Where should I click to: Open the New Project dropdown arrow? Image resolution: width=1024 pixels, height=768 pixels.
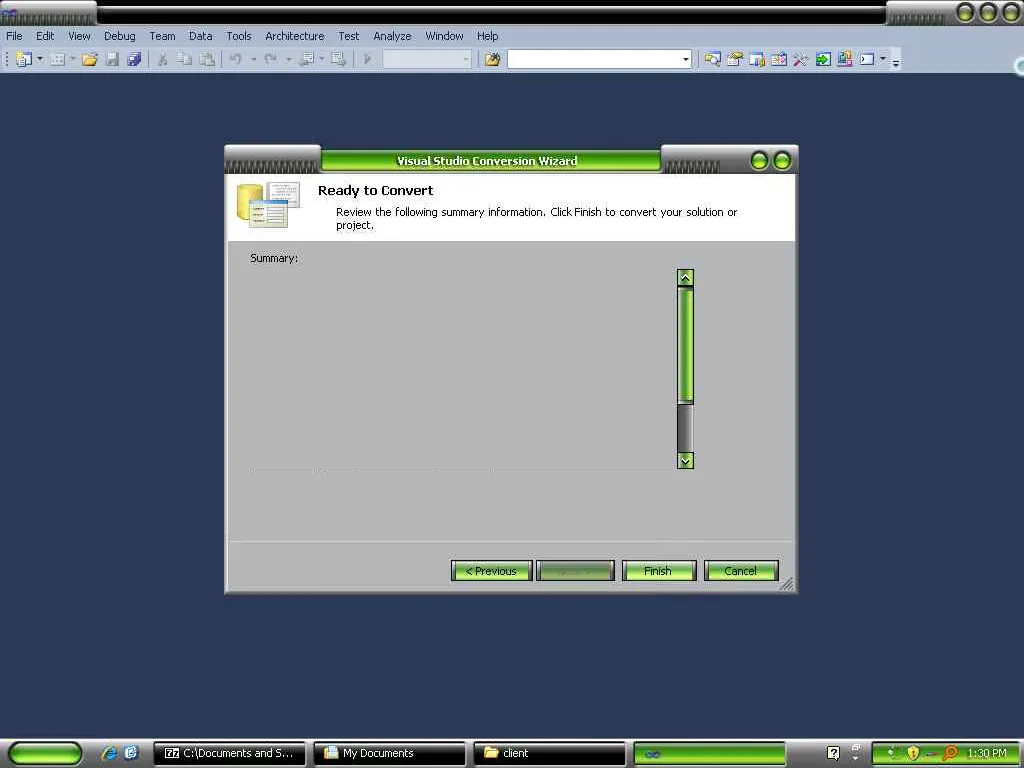pos(40,59)
